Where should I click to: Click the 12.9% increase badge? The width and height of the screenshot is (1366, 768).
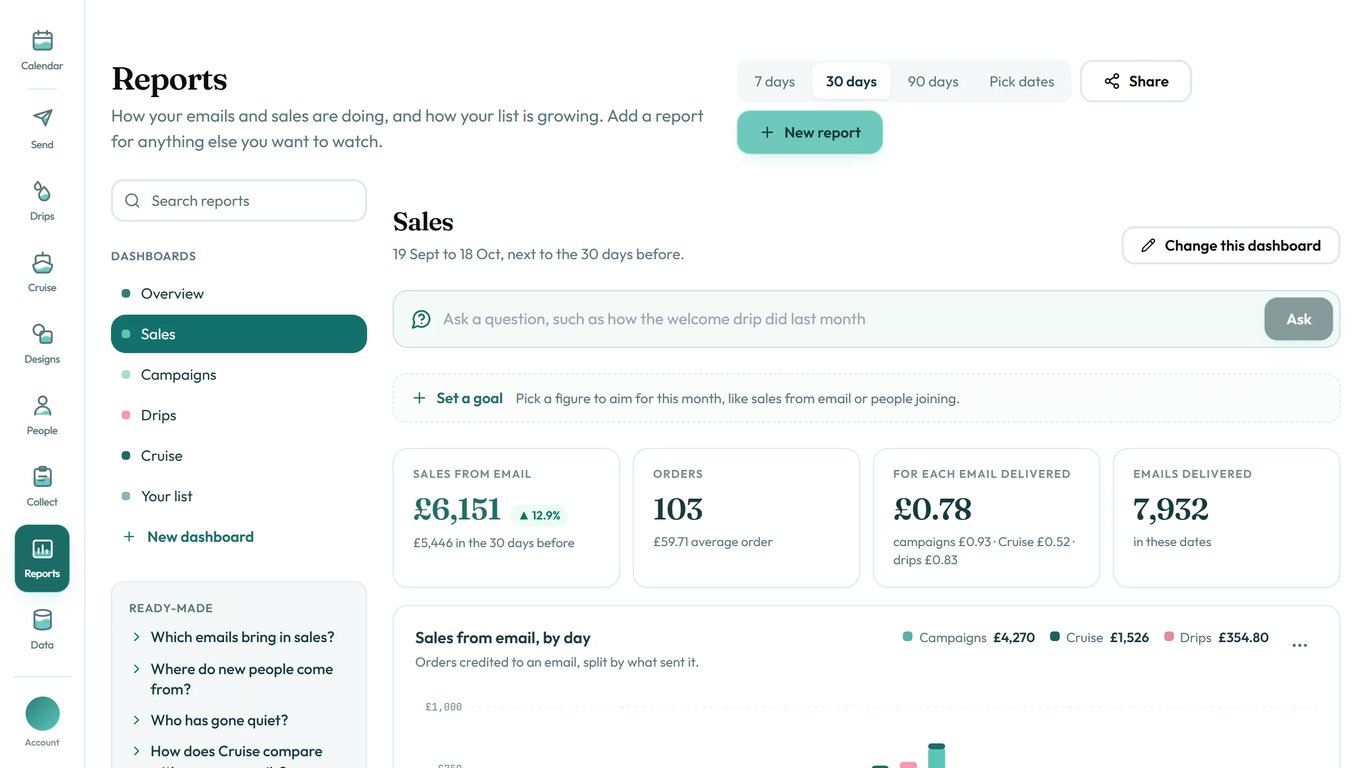pyautogui.click(x=539, y=515)
